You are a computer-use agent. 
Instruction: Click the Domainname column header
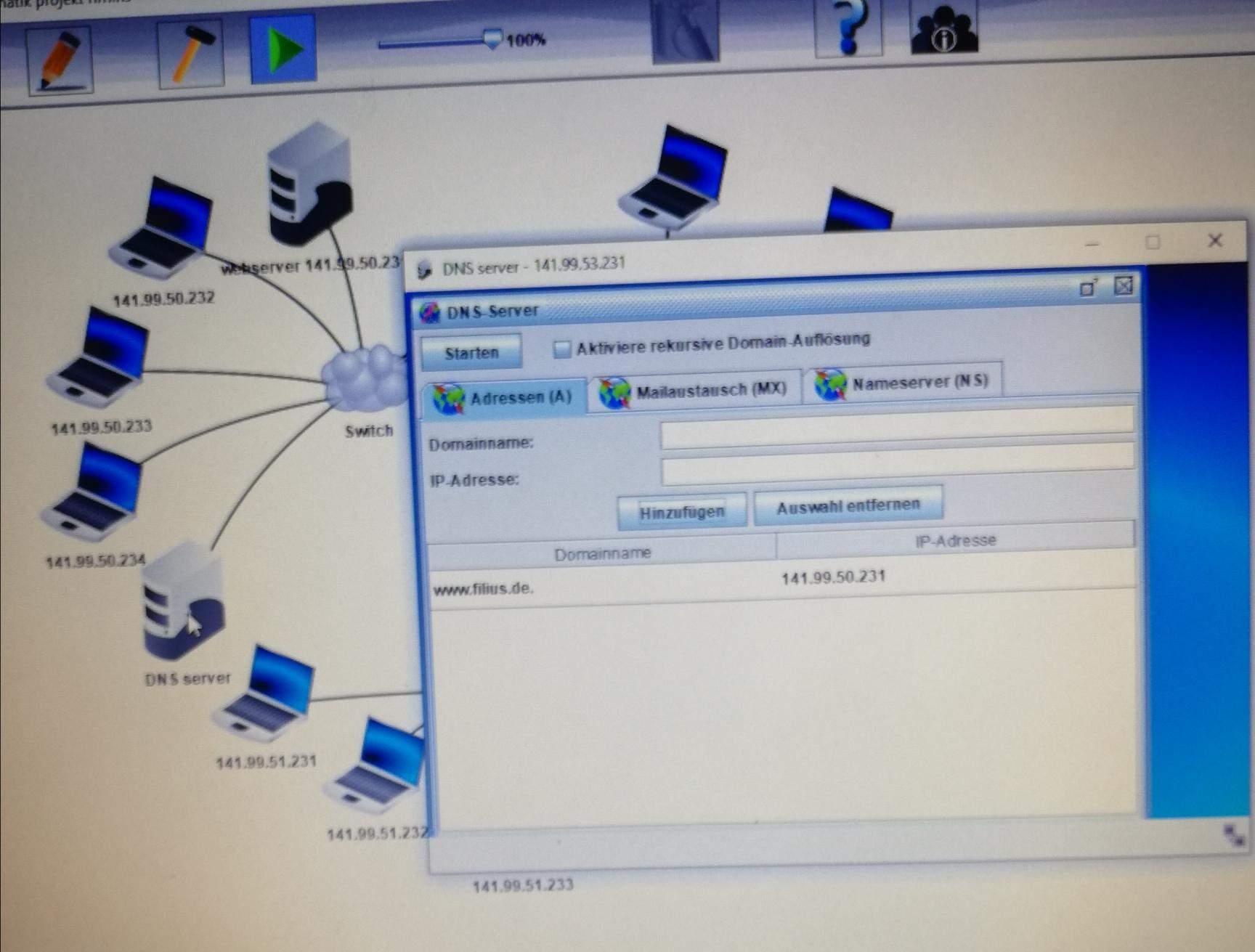(602, 553)
